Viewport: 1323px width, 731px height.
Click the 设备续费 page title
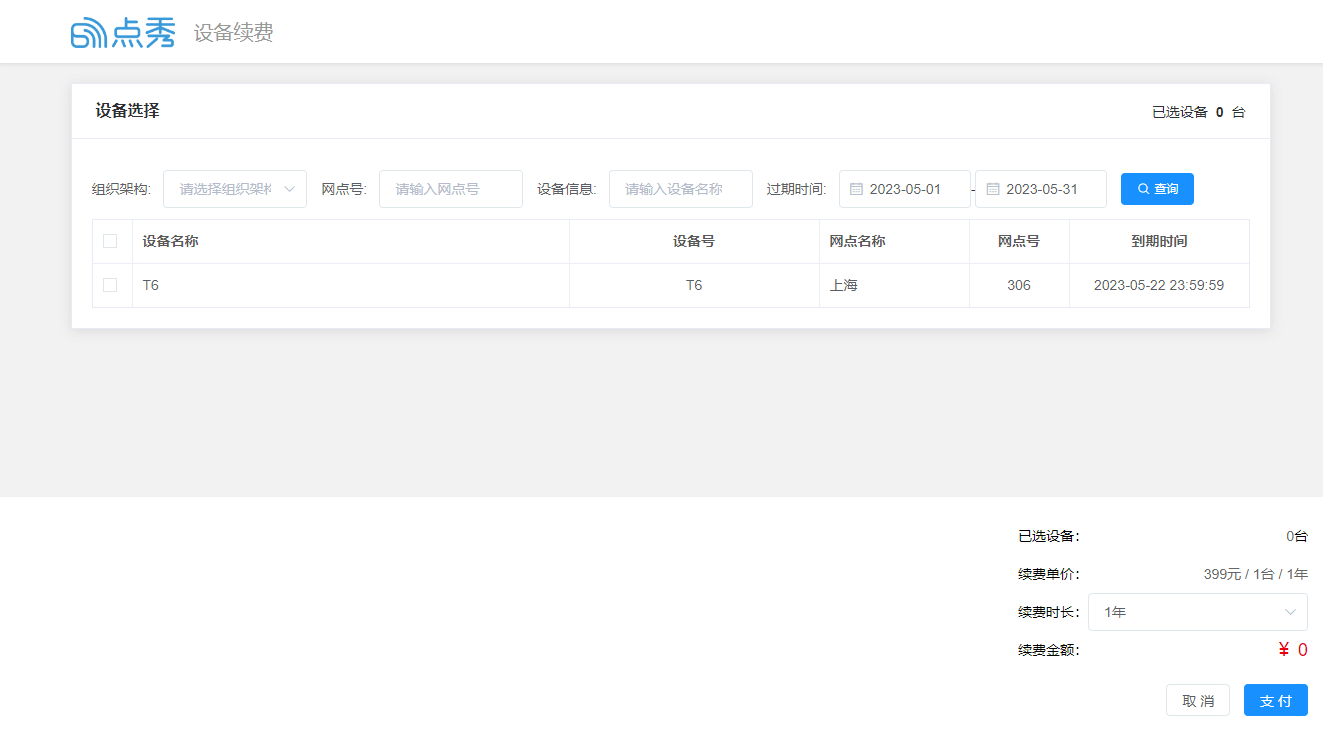coord(233,33)
